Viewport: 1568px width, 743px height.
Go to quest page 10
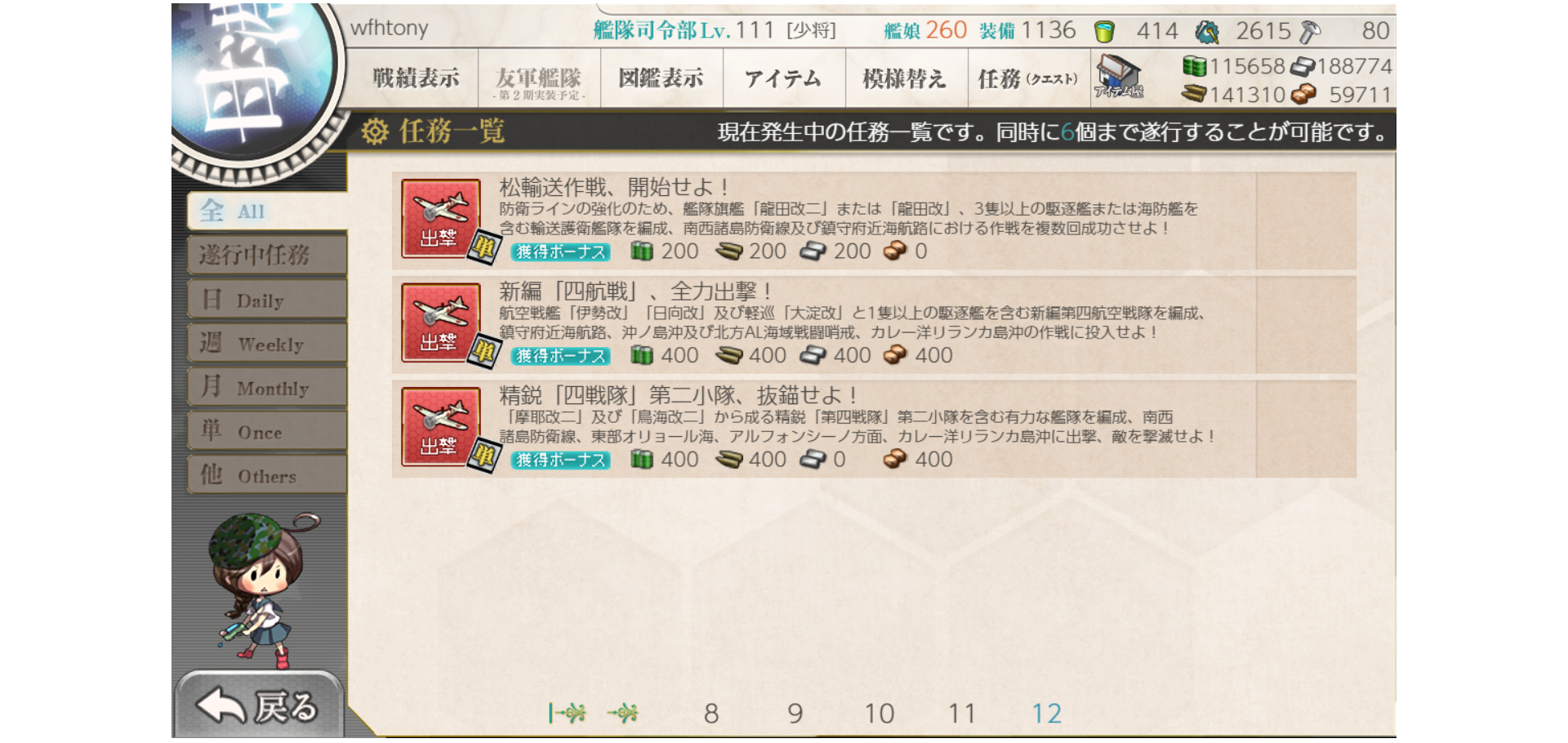tap(880, 714)
